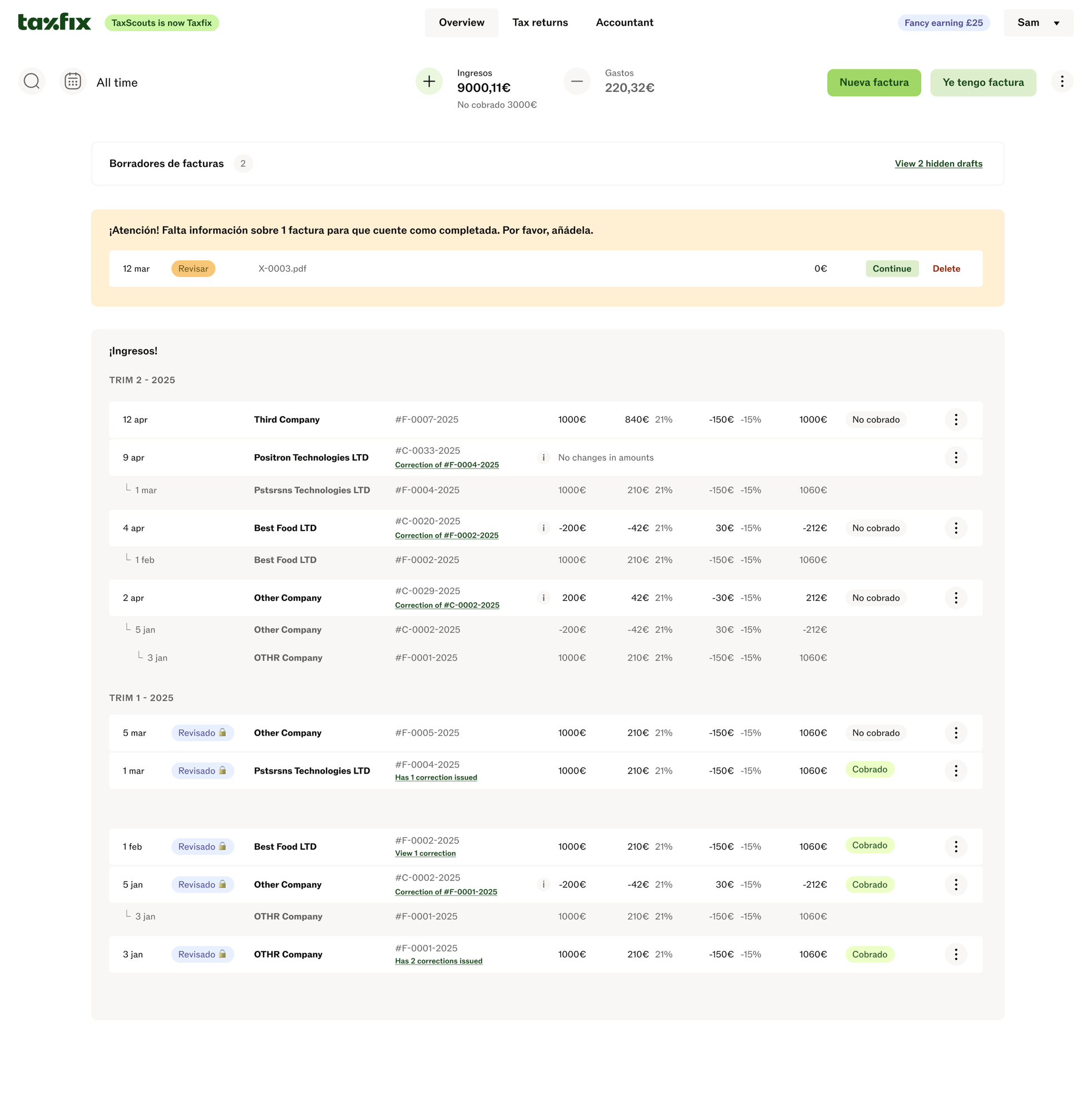The image size is (1092, 1113).
Task: Open View 2 hidden drafts link
Action: [938, 164]
